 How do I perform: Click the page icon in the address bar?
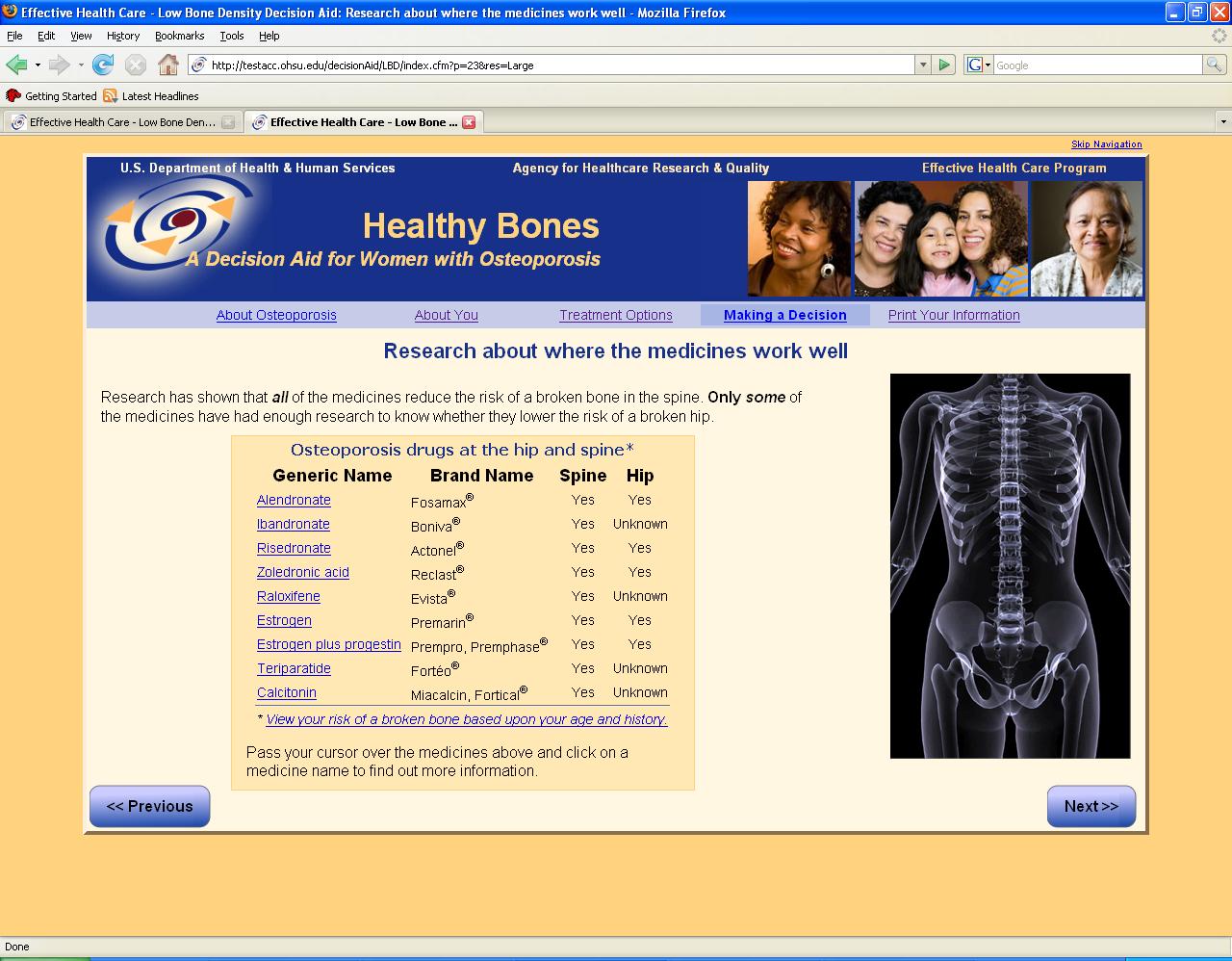click(199, 65)
